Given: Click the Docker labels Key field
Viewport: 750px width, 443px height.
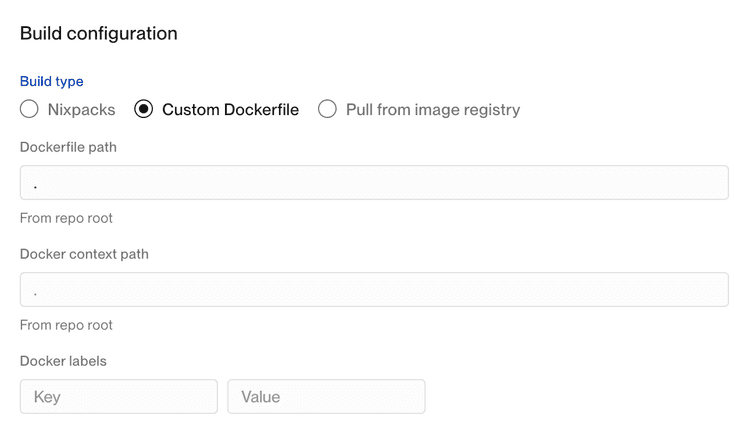Looking at the screenshot, I should [x=118, y=397].
